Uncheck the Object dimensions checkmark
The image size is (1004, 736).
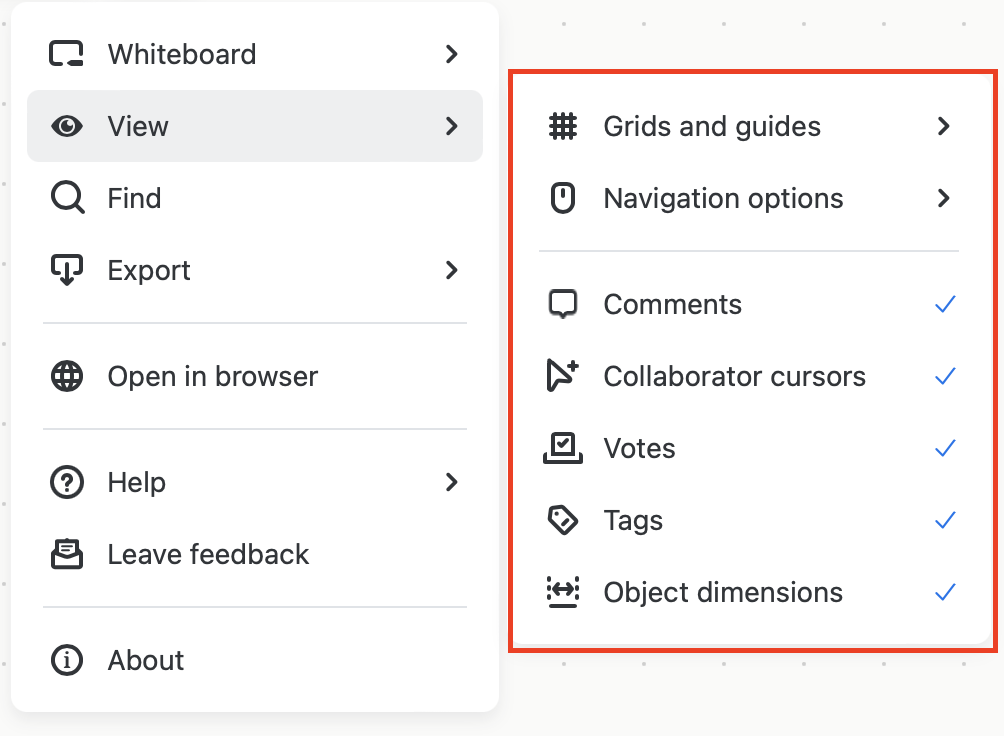click(945, 592)
